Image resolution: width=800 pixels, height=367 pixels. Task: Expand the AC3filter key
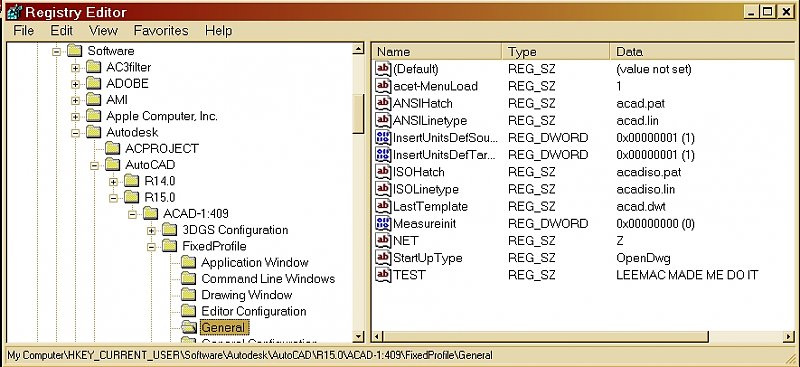pos(76,67)
